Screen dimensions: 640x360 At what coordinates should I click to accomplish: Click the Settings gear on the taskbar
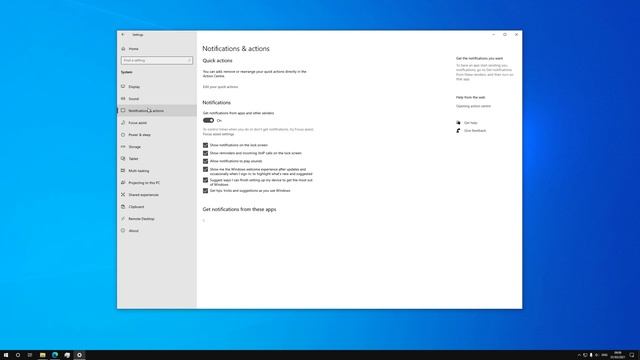[x=80, y=355]
